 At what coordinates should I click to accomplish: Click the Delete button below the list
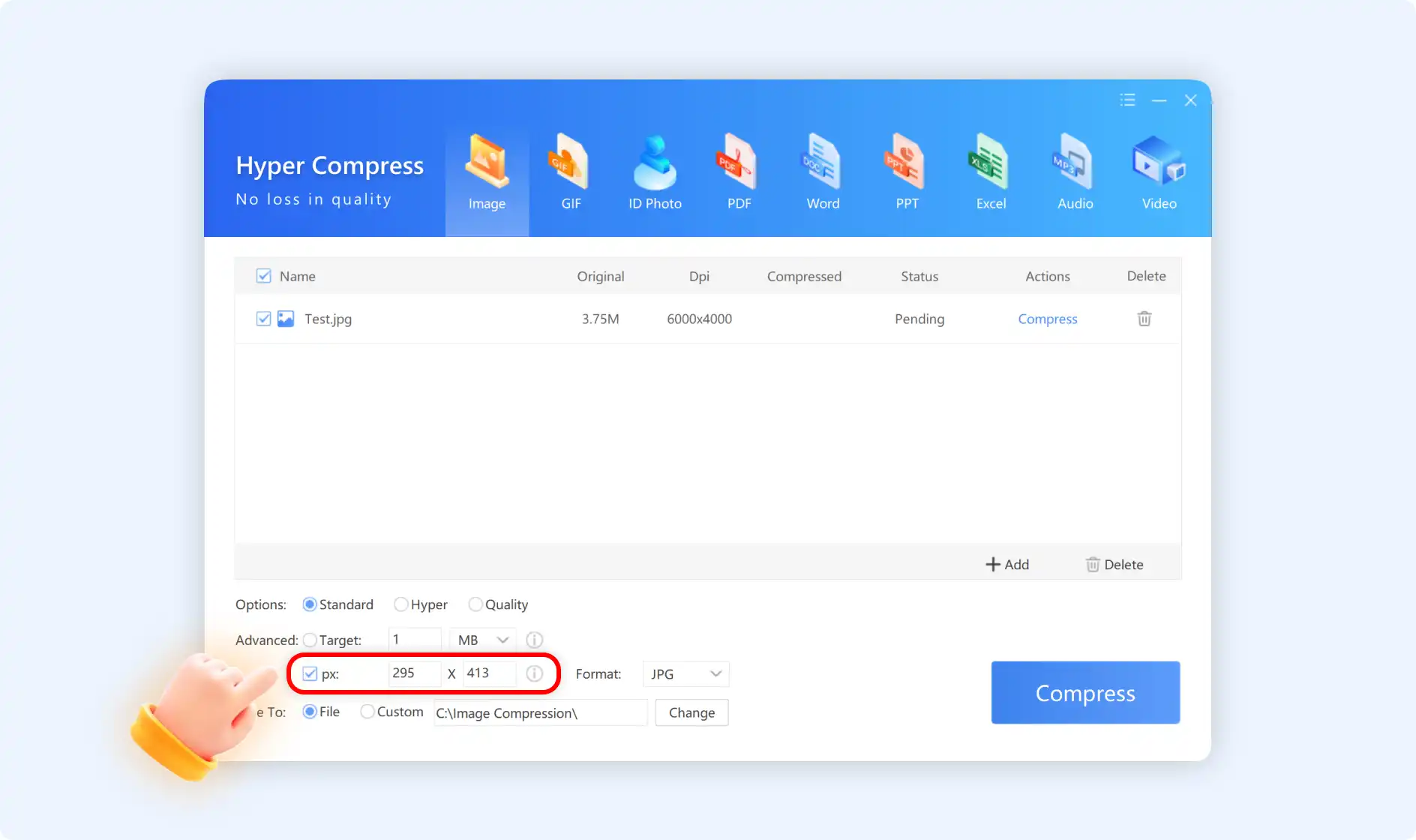(x=1114, y=564)
